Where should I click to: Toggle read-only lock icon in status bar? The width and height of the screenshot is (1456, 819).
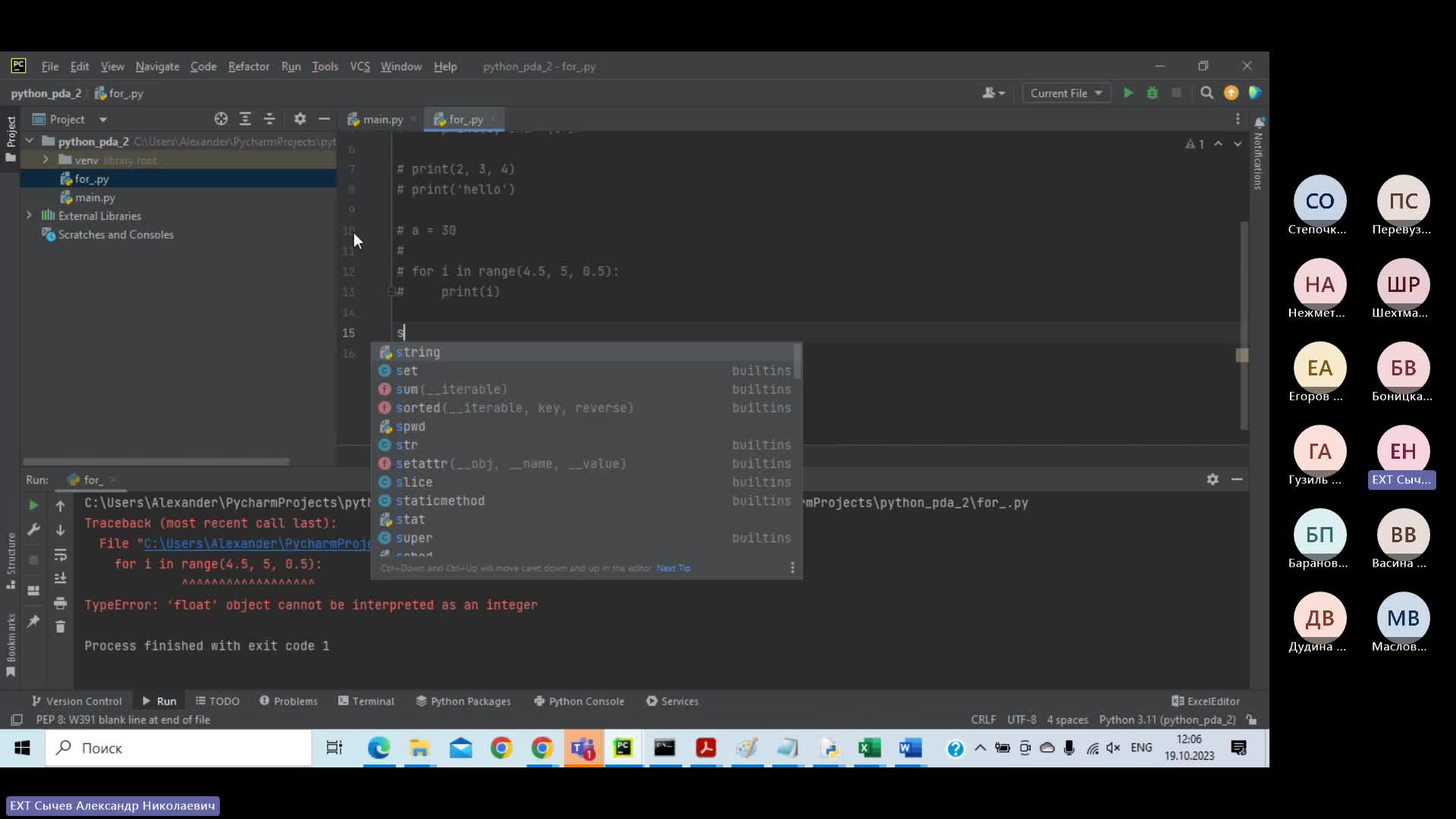[x=1252, y=720]
